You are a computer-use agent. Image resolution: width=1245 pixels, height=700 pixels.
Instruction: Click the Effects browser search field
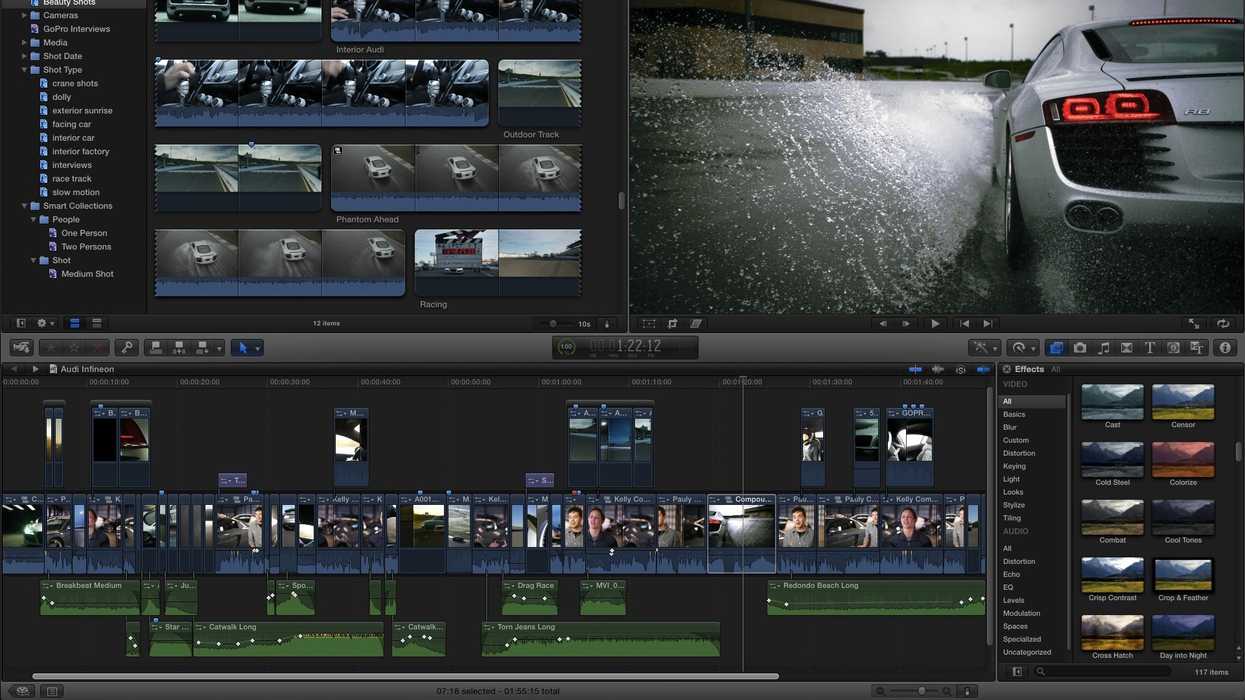coord(1105,672)
